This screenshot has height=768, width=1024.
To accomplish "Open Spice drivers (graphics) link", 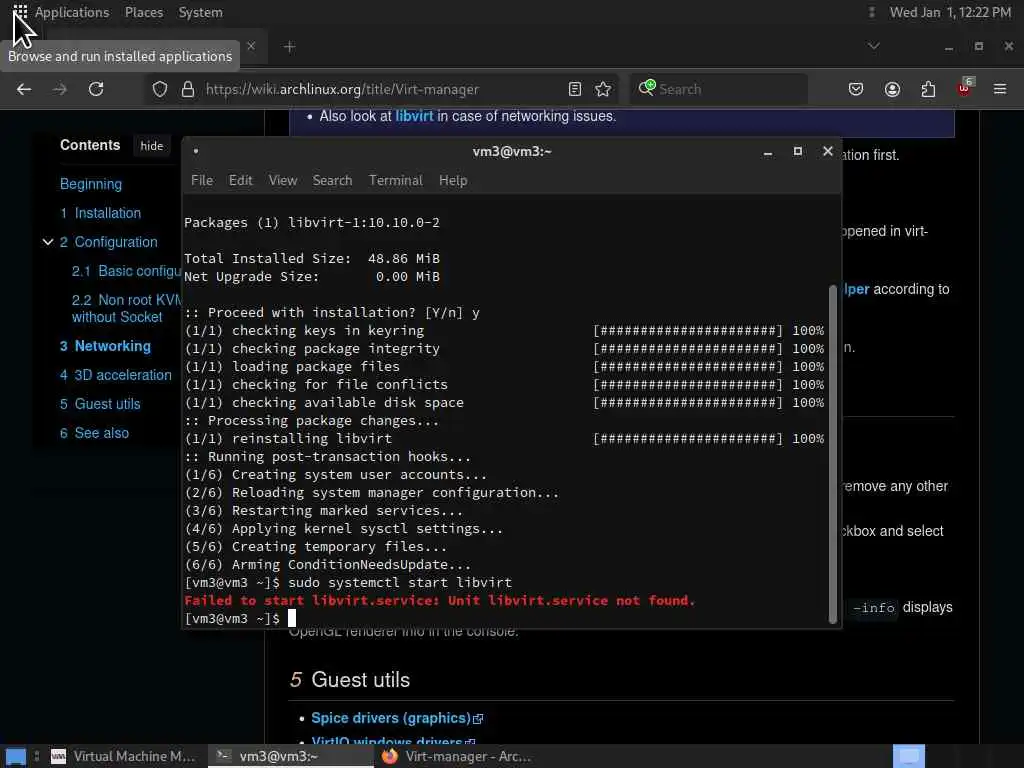I will point(396,718).
